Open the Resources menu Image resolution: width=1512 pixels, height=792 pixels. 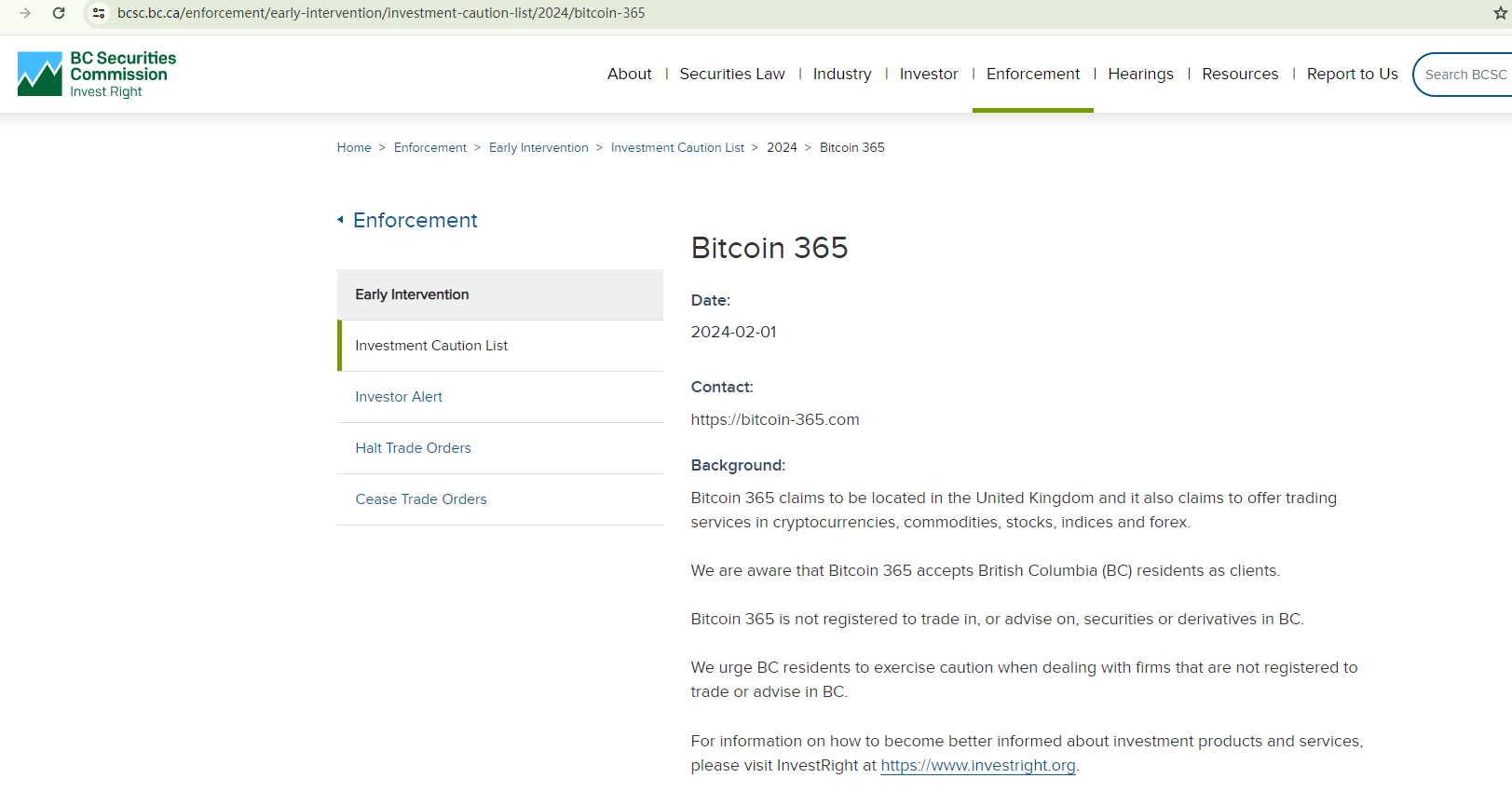tap(1240, 74)
